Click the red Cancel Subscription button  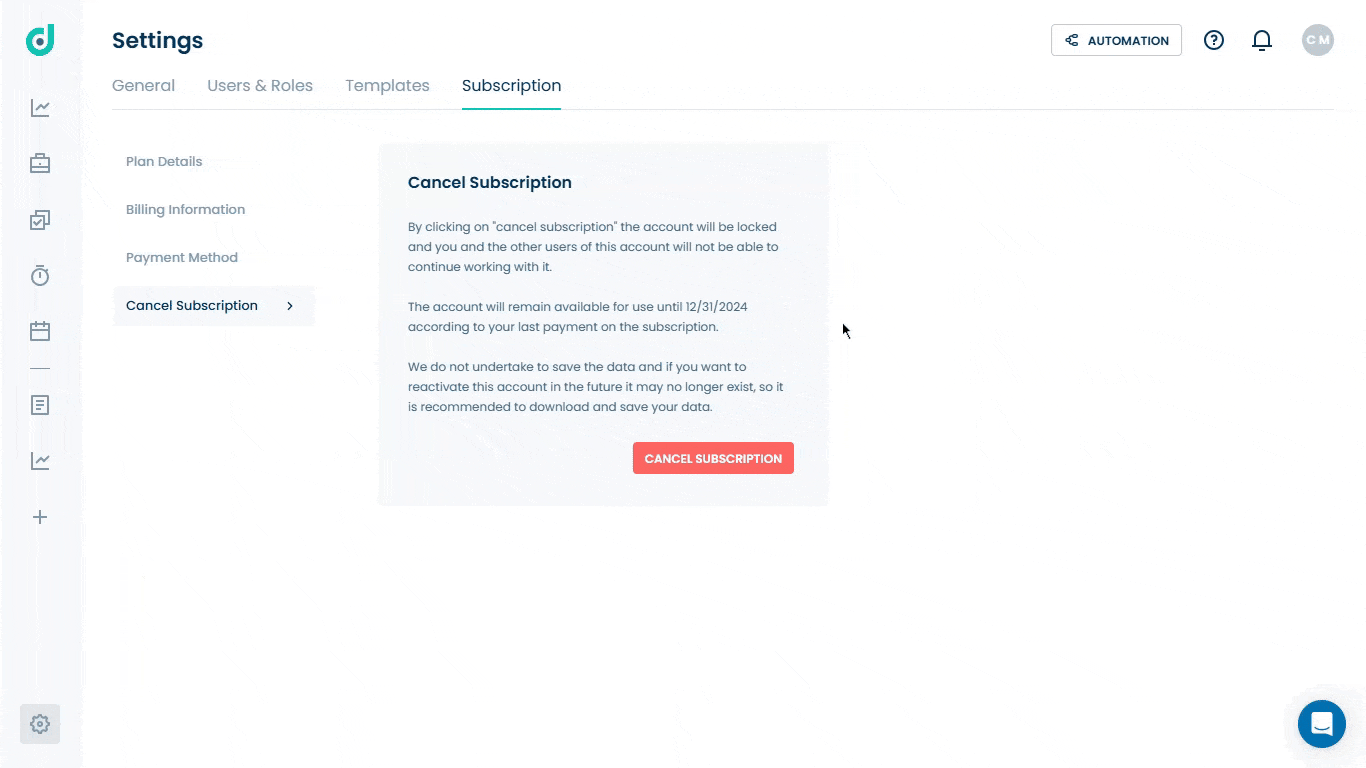713,458
